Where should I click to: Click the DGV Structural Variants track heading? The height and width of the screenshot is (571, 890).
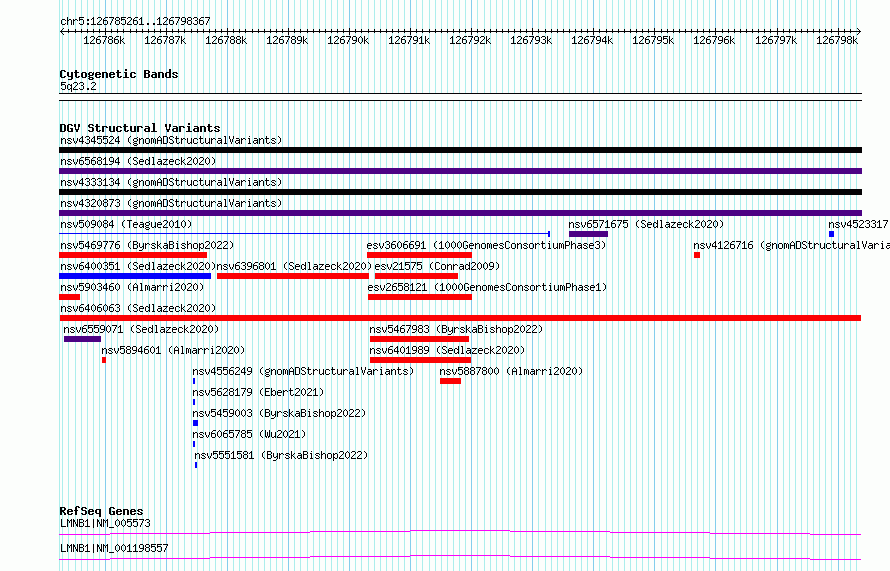[140, 128]
